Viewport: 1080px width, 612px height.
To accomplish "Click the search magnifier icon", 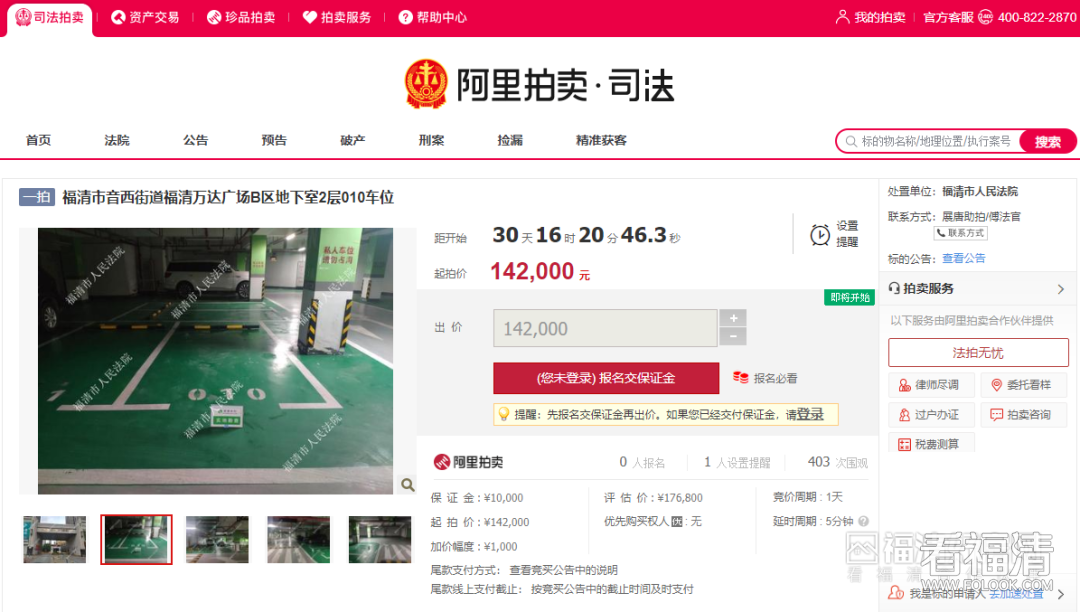I will (851, 141).
